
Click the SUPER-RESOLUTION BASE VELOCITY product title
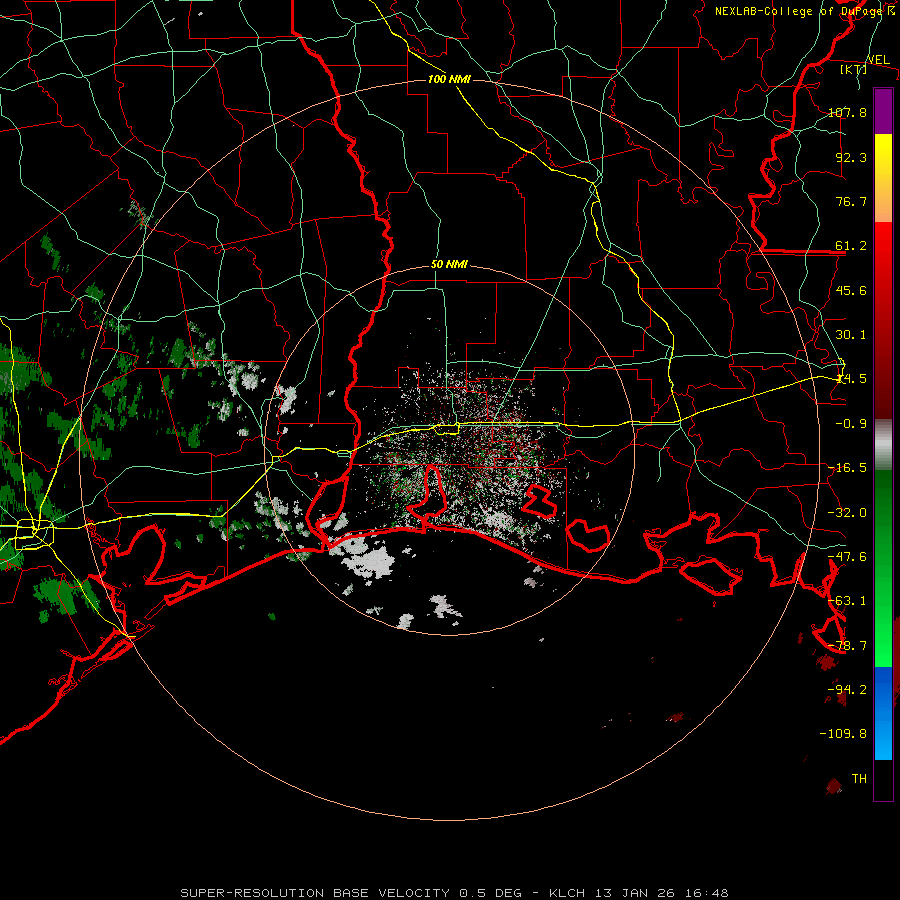[315, 893]
